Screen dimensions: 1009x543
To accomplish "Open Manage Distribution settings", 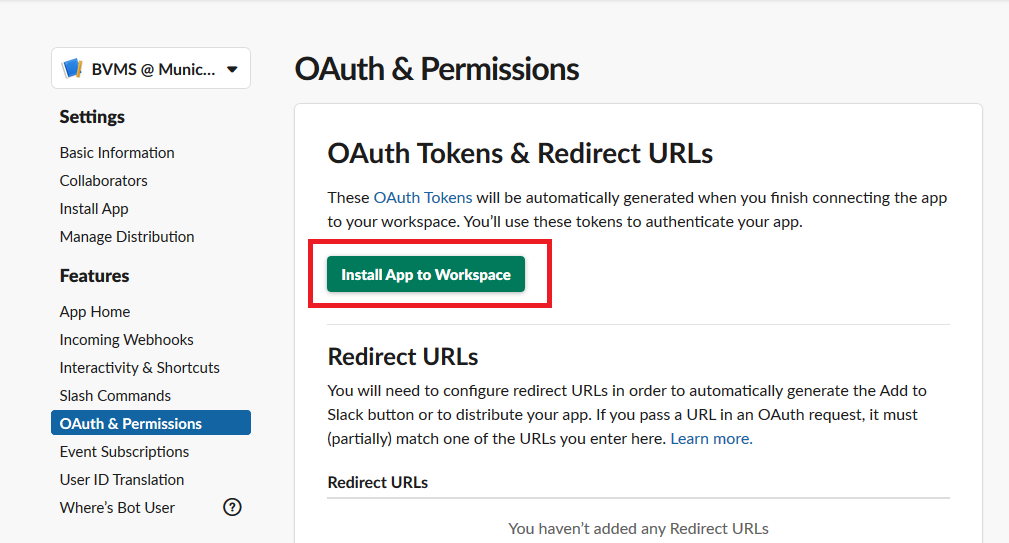I will (127, 237).
